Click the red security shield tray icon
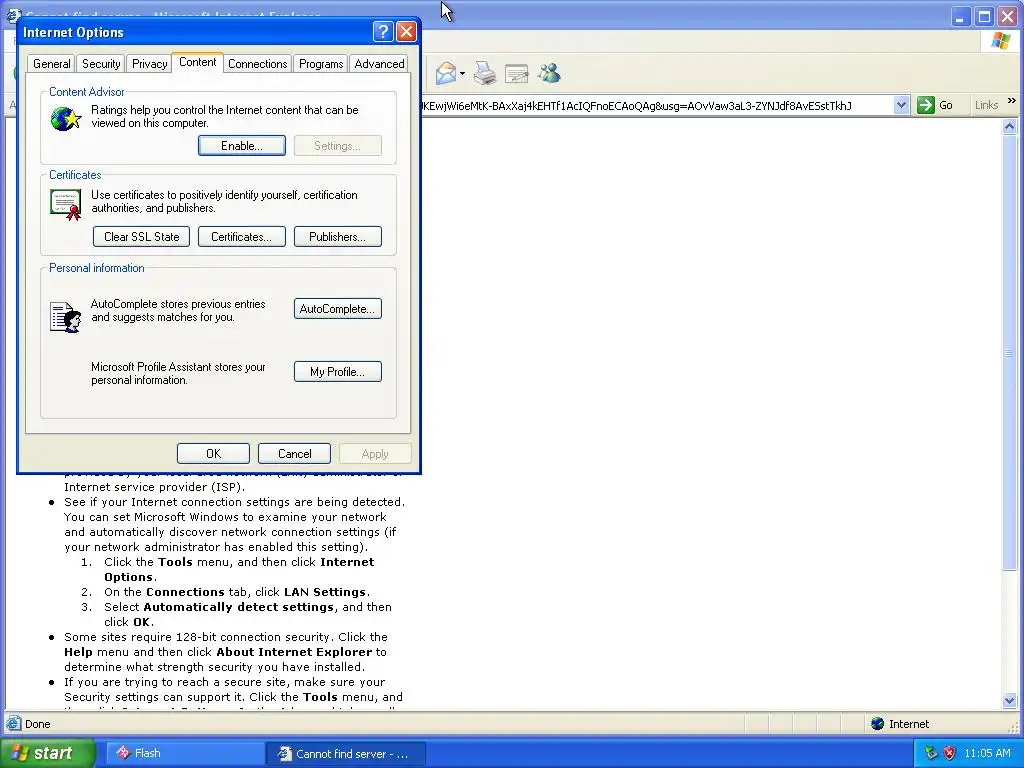 [950, 753]
